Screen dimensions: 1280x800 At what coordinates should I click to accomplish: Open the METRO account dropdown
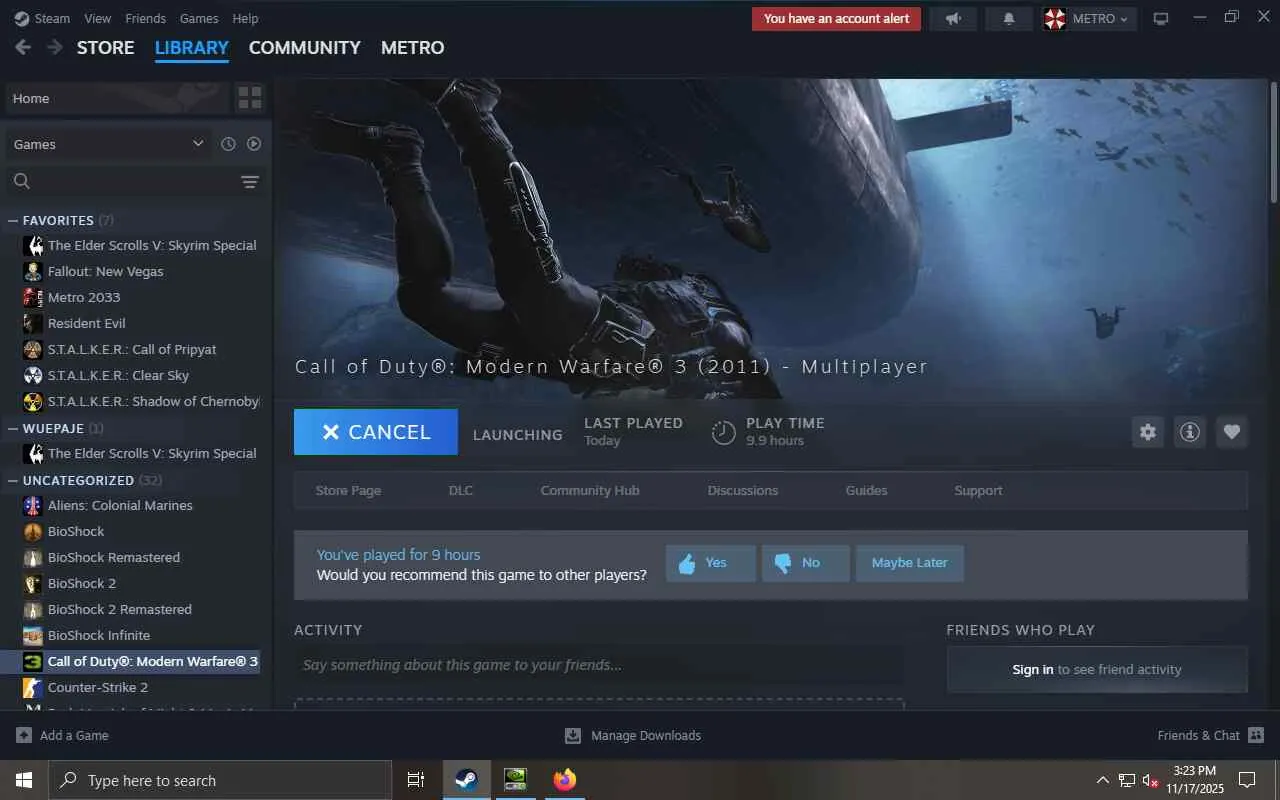(x=1090, y=19)
